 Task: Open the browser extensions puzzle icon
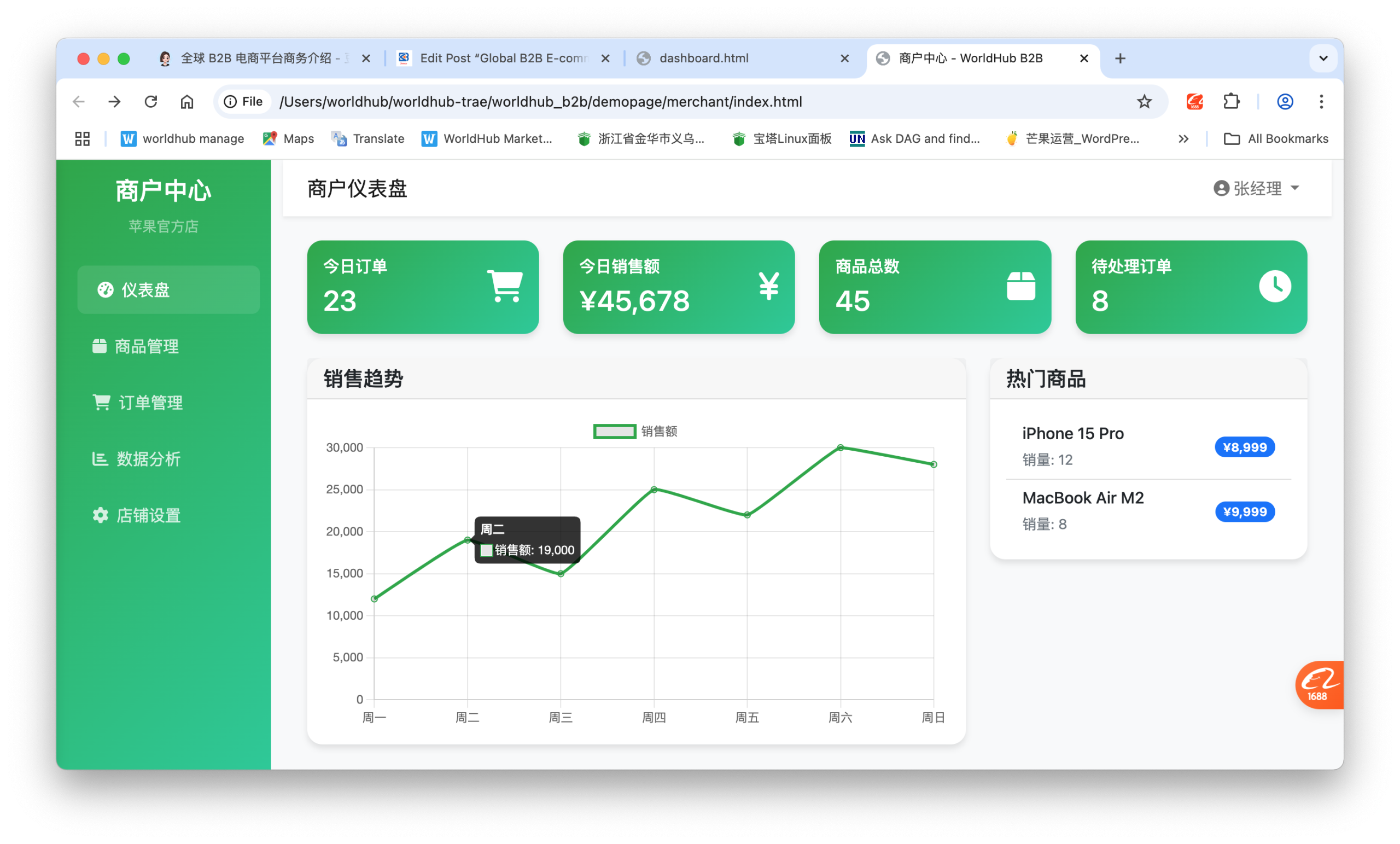[x=1230, y=102]
